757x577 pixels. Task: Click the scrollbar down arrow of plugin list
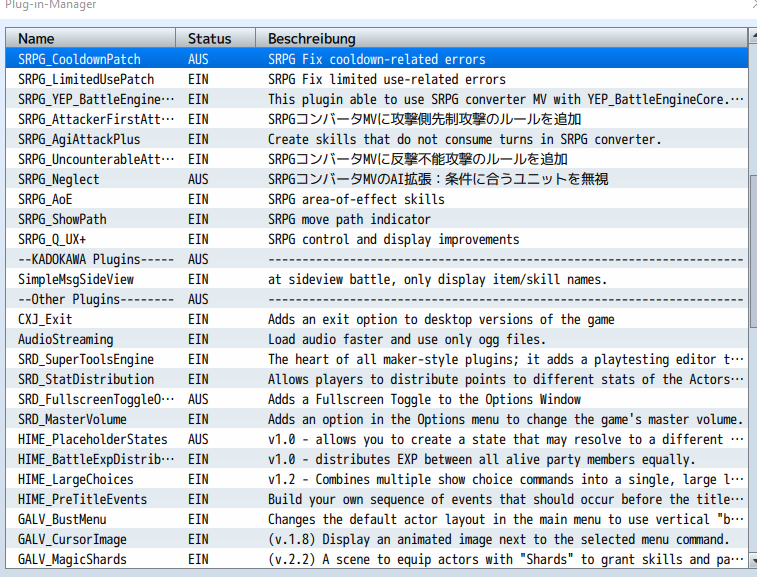[x=753, y=561]
